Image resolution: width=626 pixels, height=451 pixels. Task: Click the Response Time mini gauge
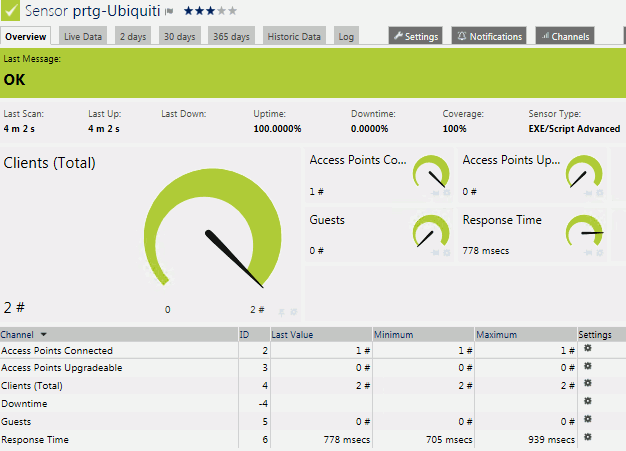click(584, 231)
